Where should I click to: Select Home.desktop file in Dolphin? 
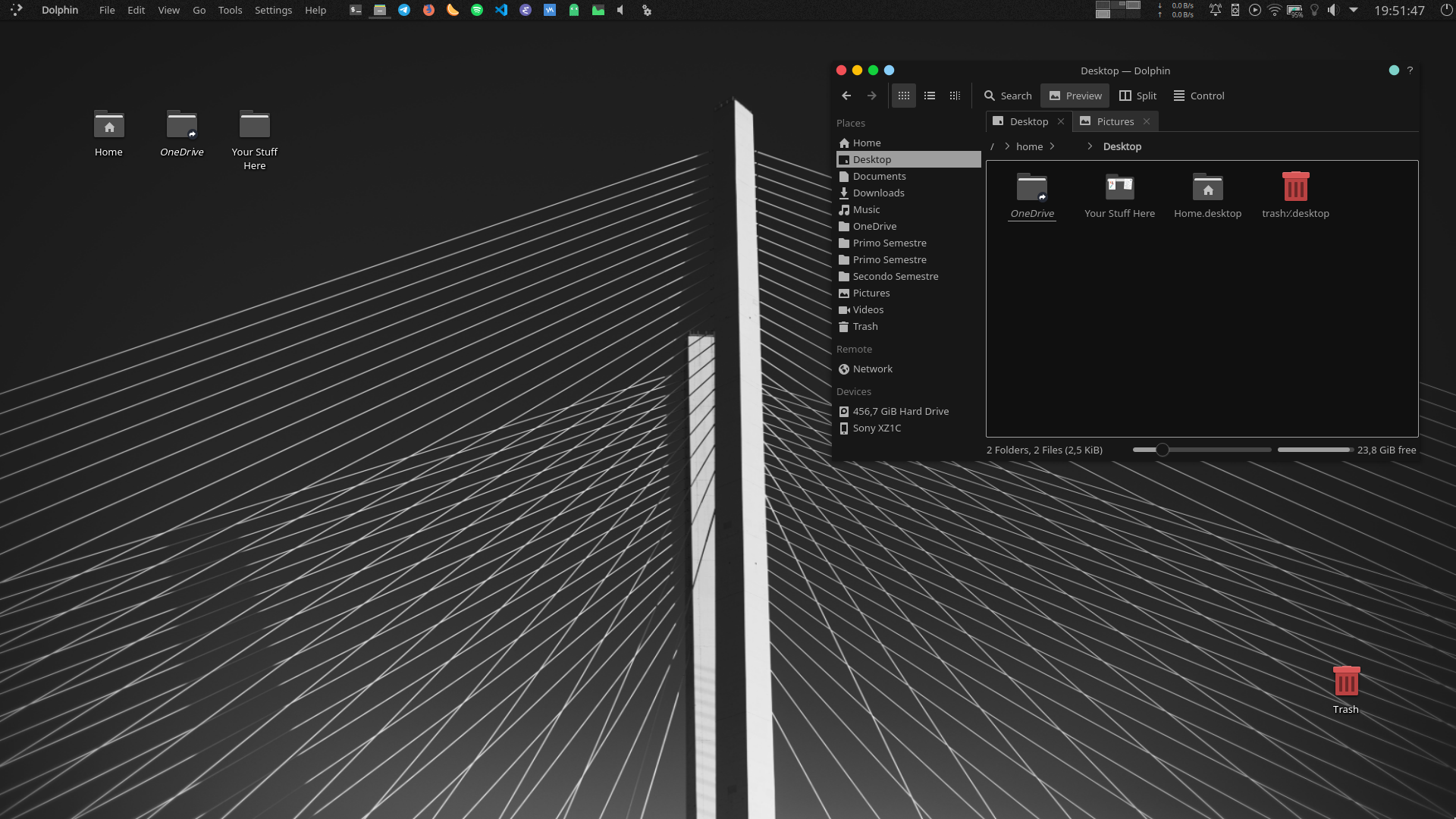pyautogui.click(x=1208, y=196)
